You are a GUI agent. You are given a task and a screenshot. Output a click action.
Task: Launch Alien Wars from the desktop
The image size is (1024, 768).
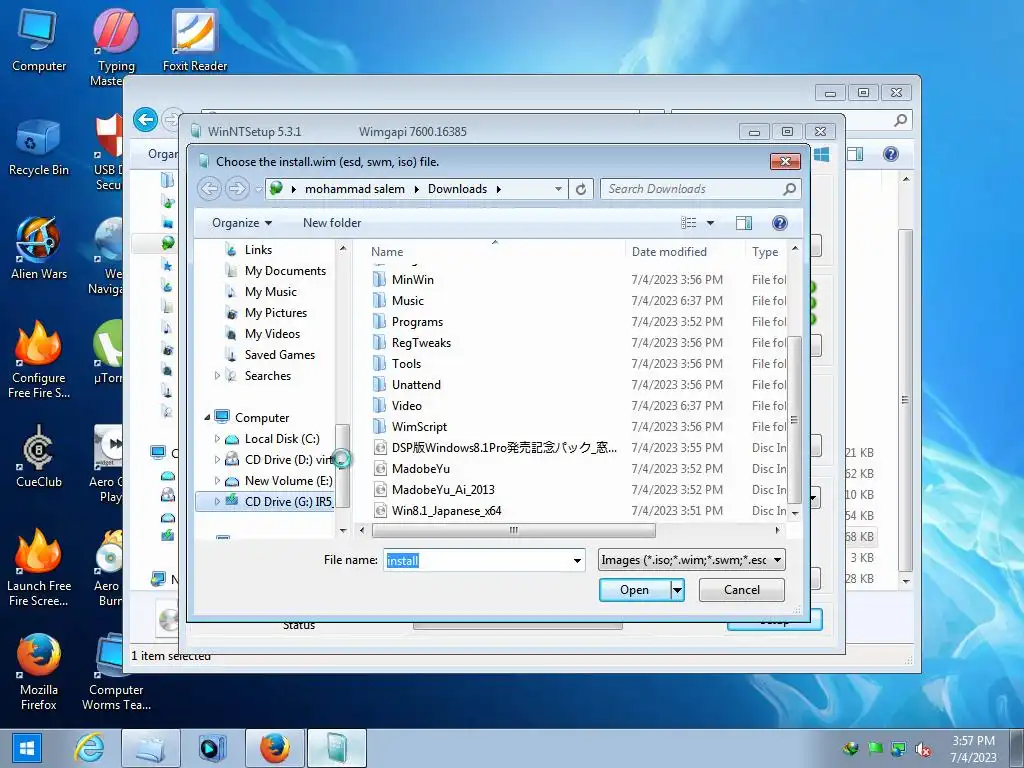[x=39, y=249]
